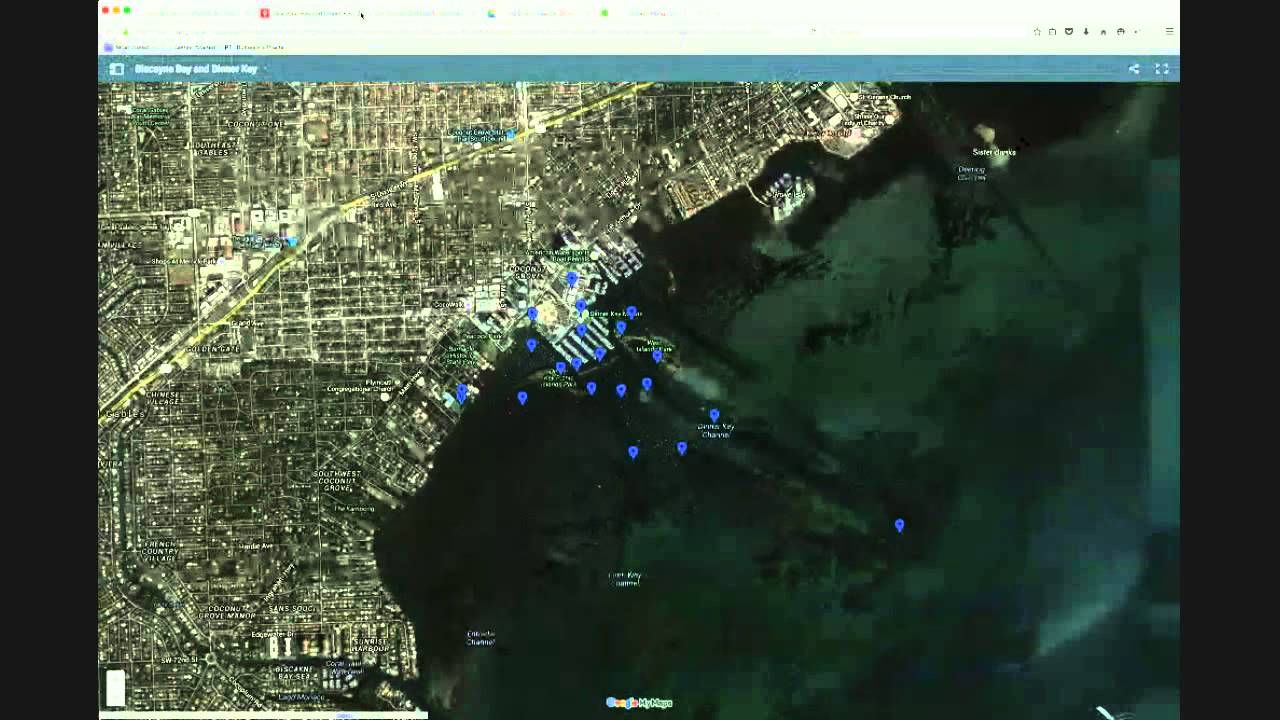Select the isolated pin far southeast in bay
Screen dimensions: 1280x720
[x=899, y=525]
